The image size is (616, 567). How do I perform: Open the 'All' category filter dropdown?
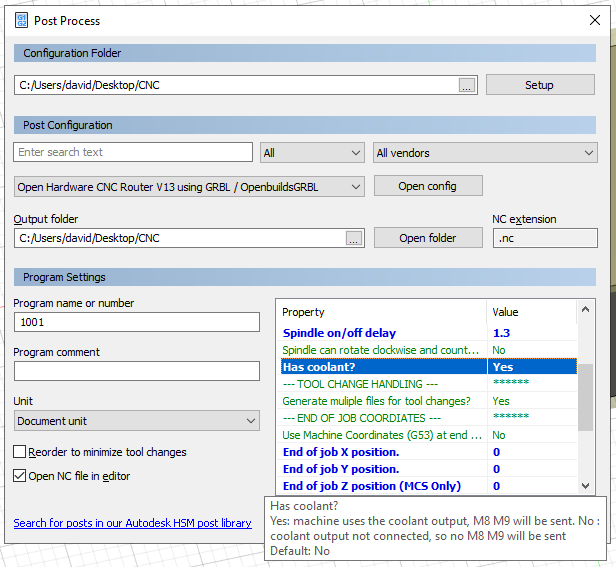(x=311, y=153)
